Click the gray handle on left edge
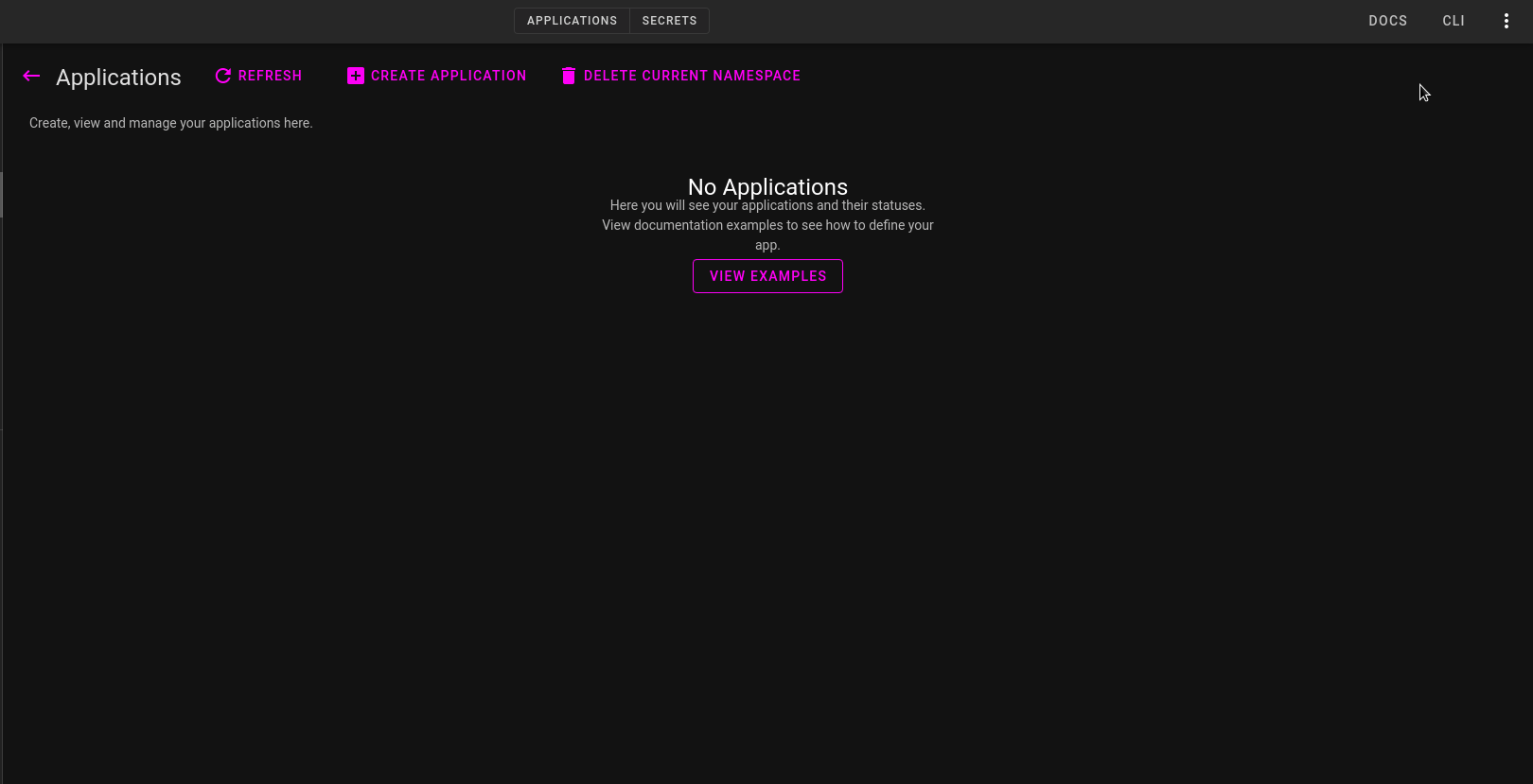The height and width of the screenshot is (784, 1533). point(2,194)
